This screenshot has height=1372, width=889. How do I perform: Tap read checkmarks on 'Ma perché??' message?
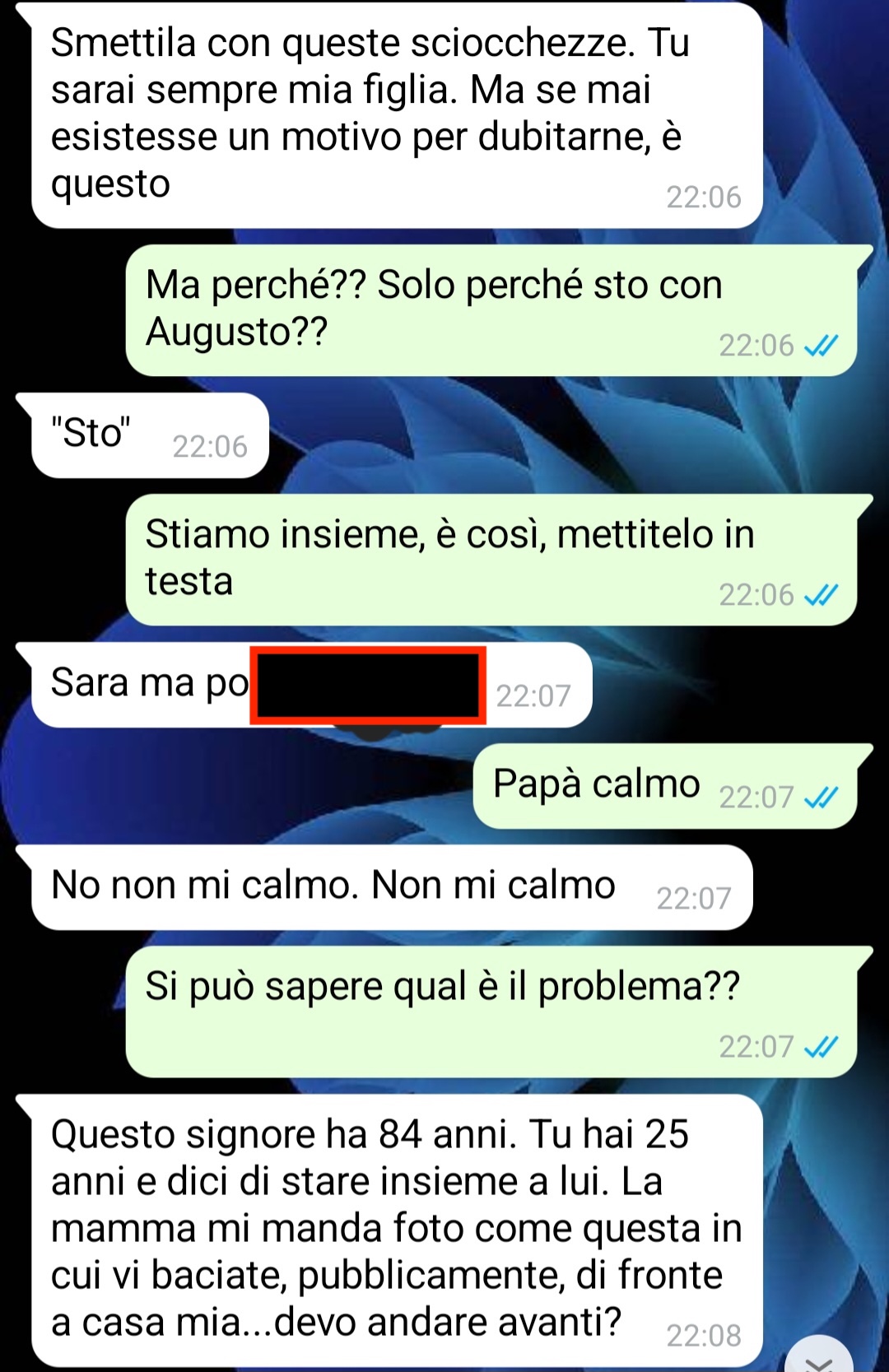tap(821, 346)
